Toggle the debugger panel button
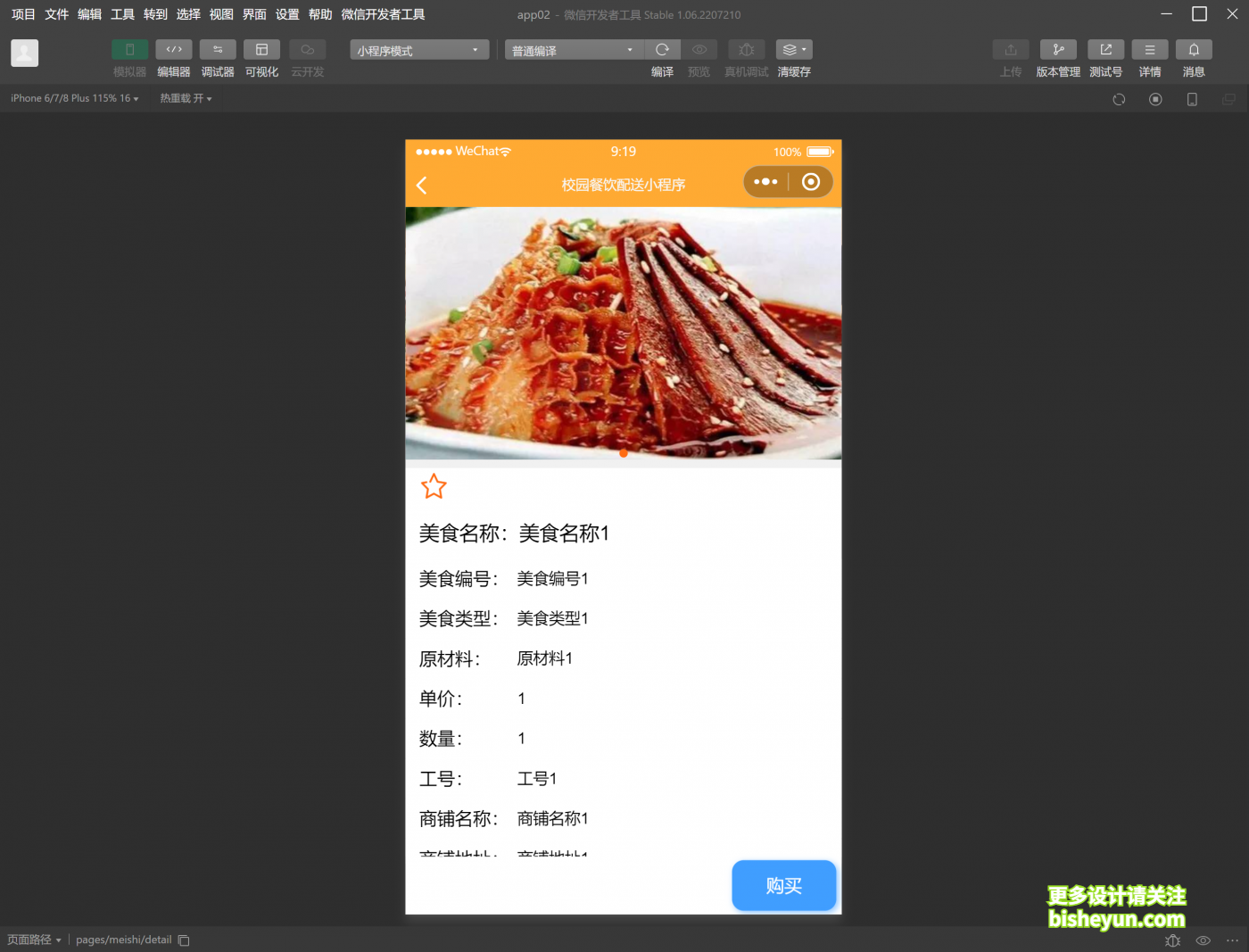The image size is (1249, 952). tap(218, 50)
